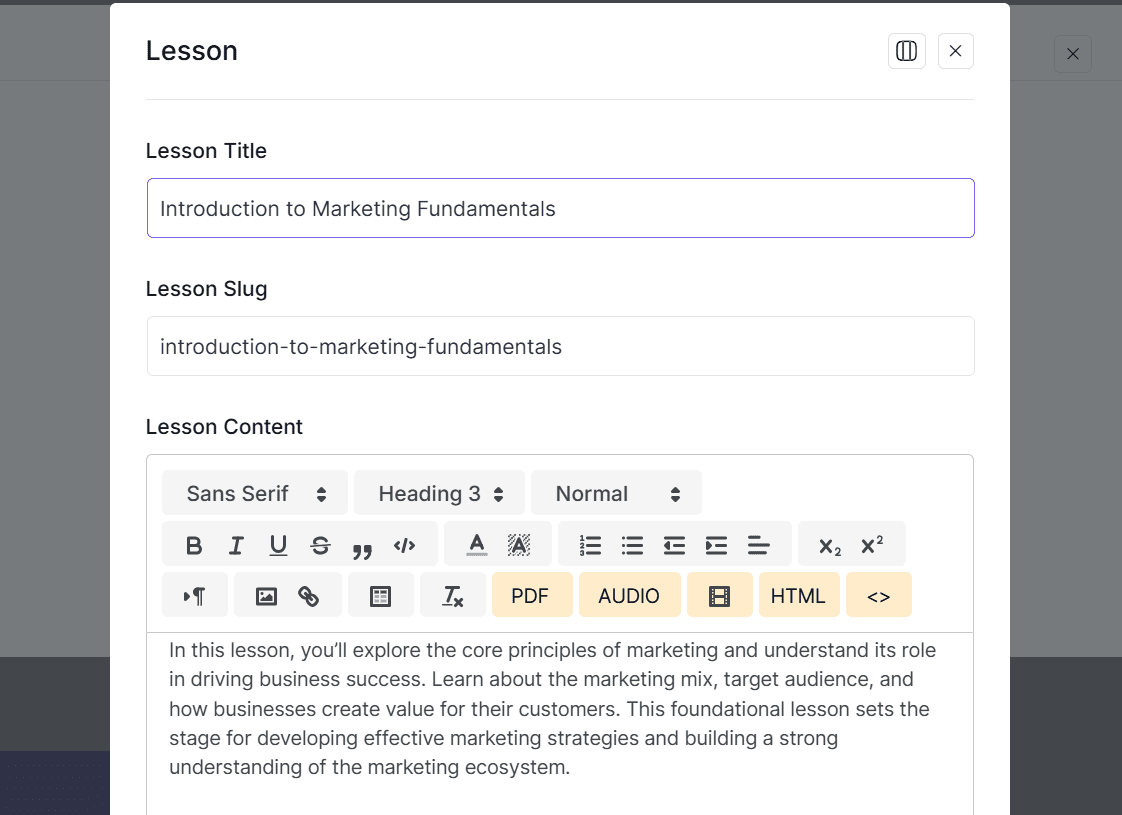The width and height of the screenshot is (1122, 815).
Task: Insert a code block
Action: pyautogui.click(x=405, y=544)
